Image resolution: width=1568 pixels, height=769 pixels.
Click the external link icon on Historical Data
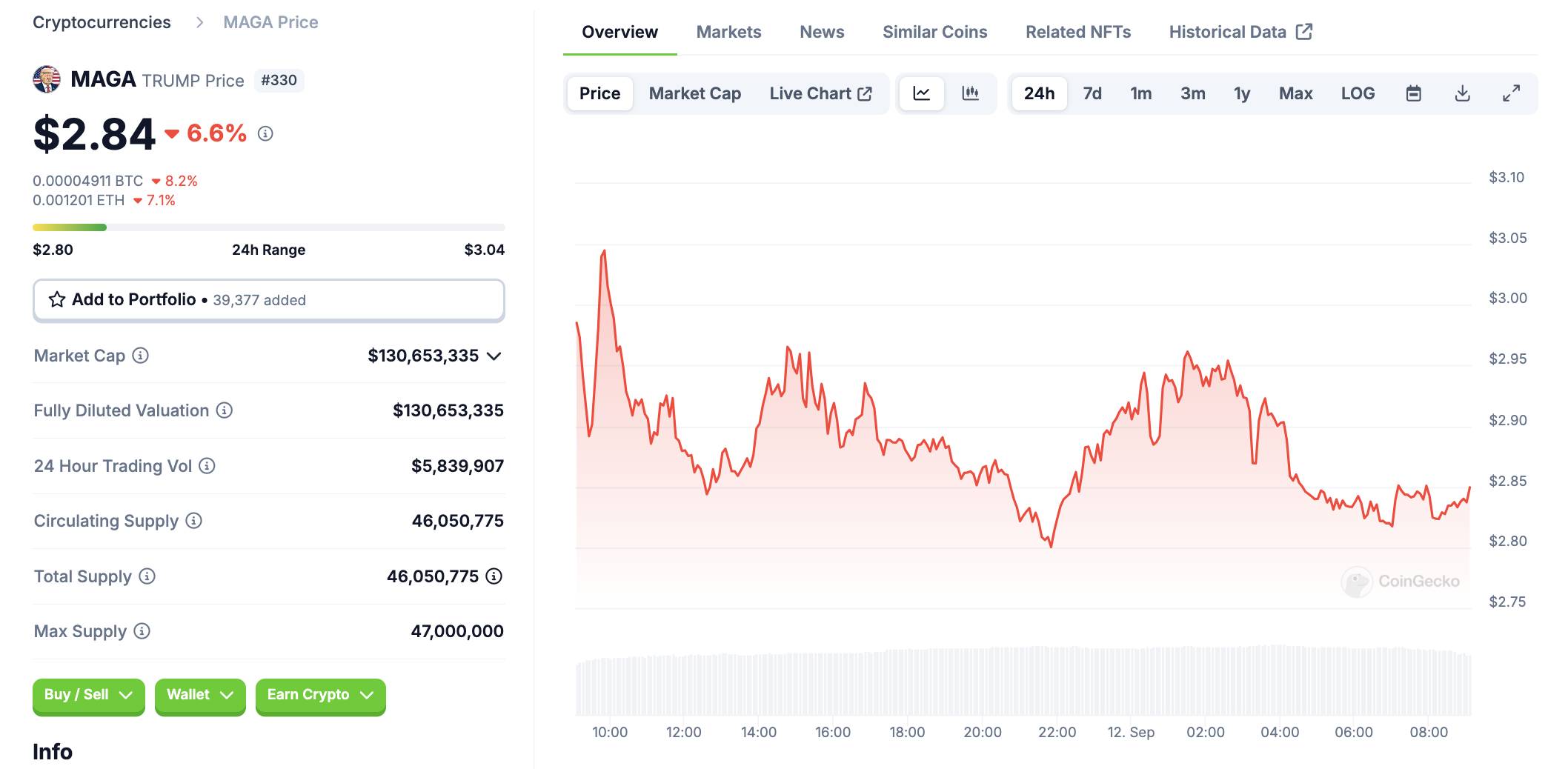point(1304,32)
